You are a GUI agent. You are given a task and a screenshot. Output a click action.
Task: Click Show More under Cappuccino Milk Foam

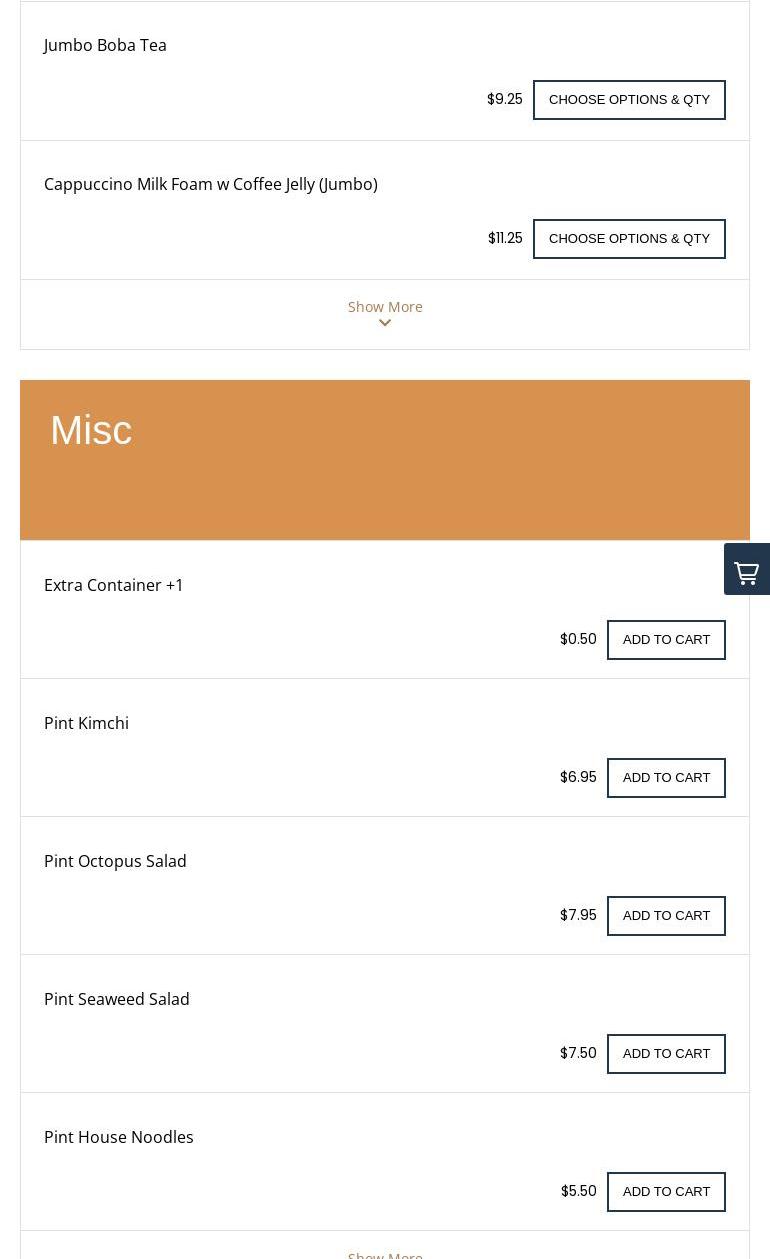(385, 306)
